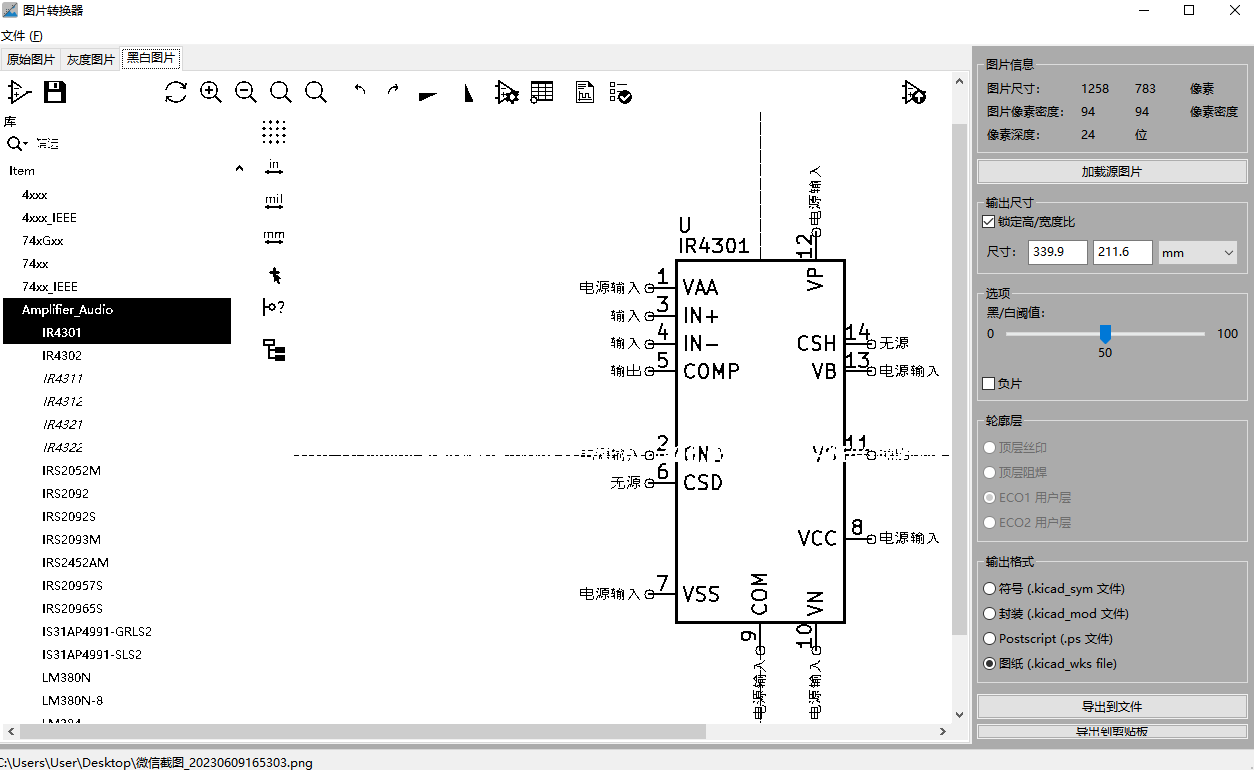Set measurement units to mm
This screenshot has height=770, width=1254.
coord(274,236)
